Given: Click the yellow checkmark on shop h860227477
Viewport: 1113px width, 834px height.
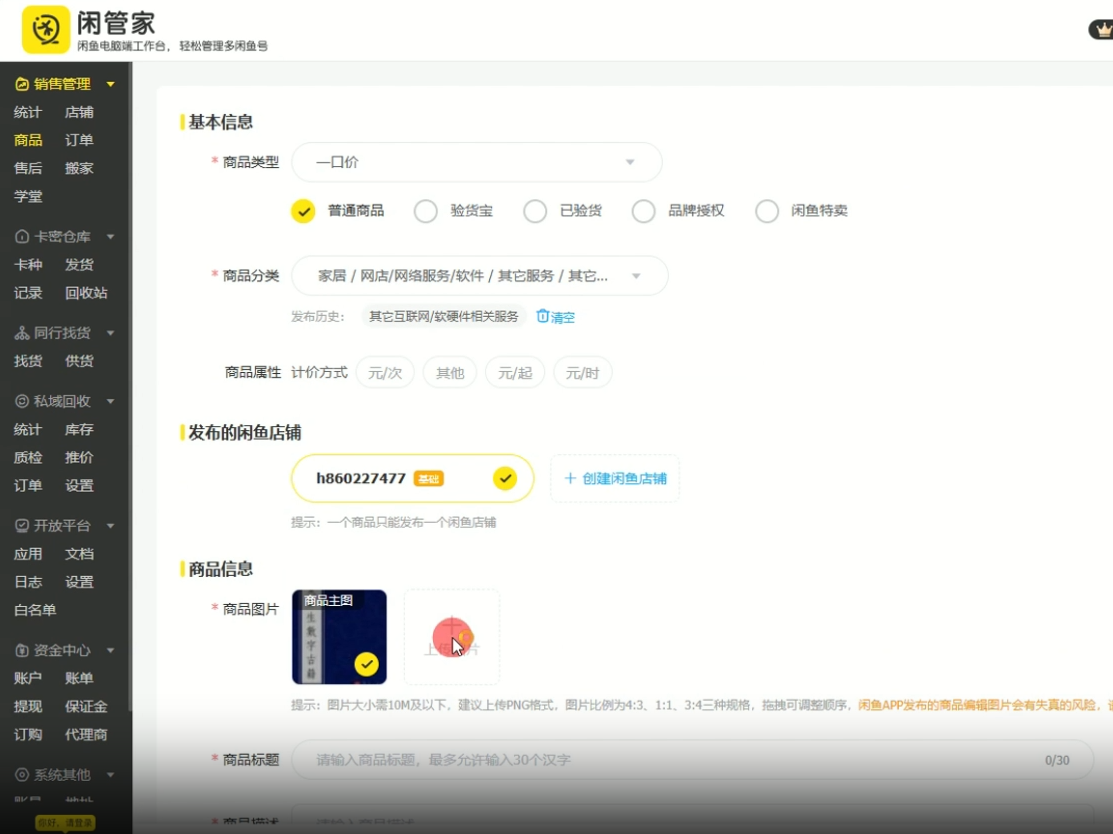Looking at the screenshot, I should click(x=505, y=478).
